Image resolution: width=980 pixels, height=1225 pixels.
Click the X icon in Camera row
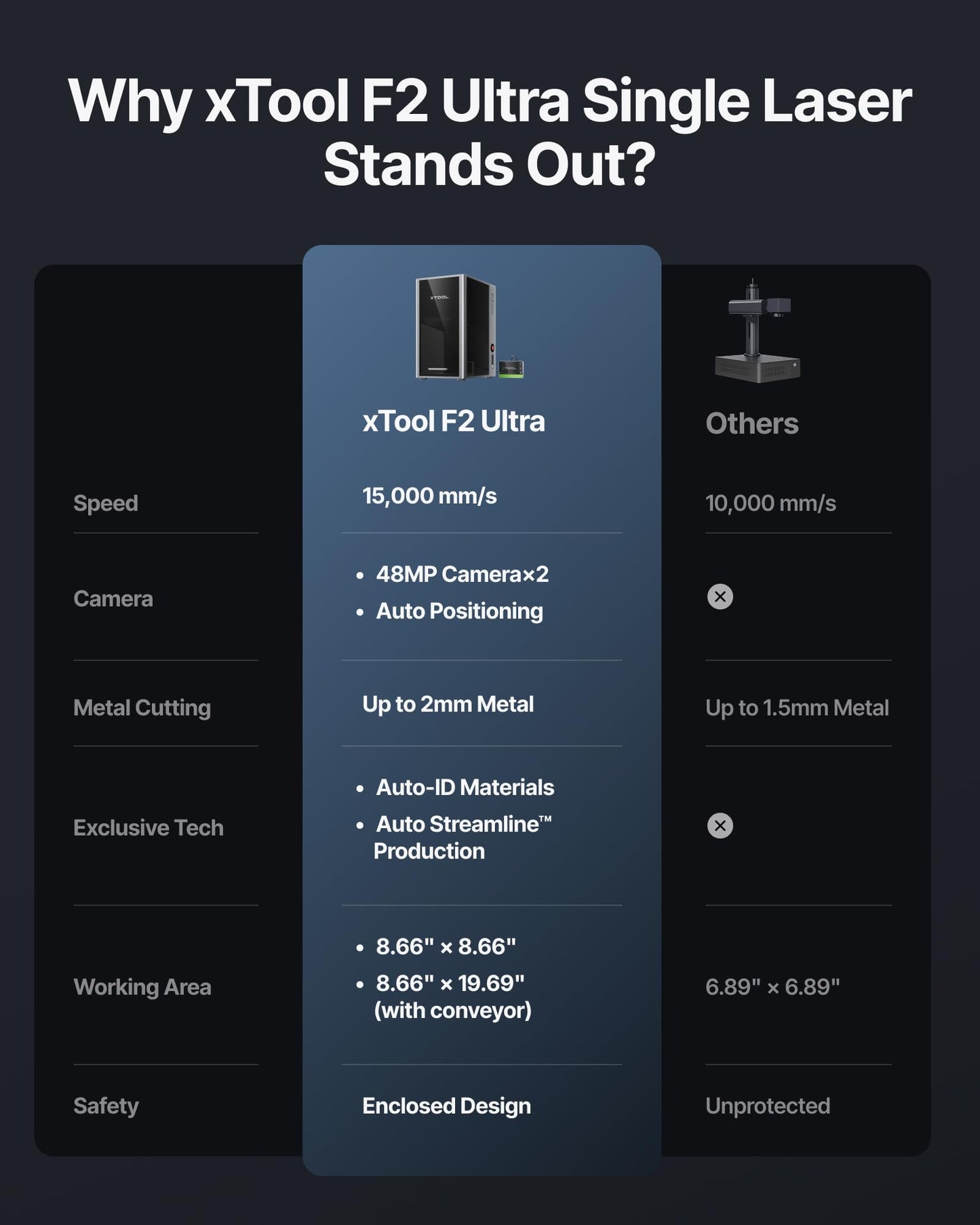point(720,597)
